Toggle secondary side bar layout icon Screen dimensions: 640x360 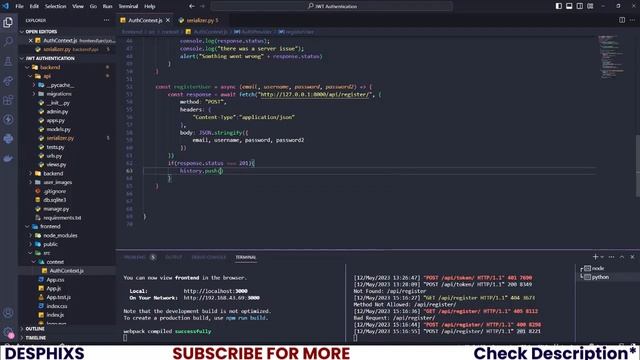pyautogui.click(x=580, y=6)
